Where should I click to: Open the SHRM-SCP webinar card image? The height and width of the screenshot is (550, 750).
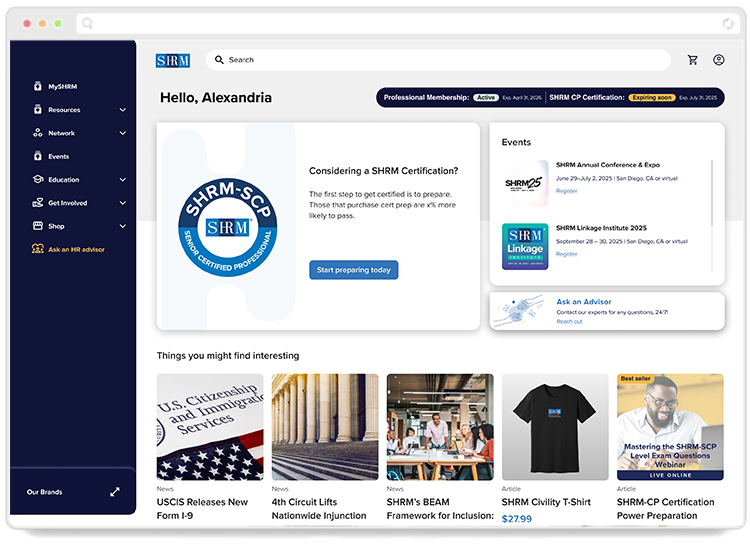click(670, 427)
